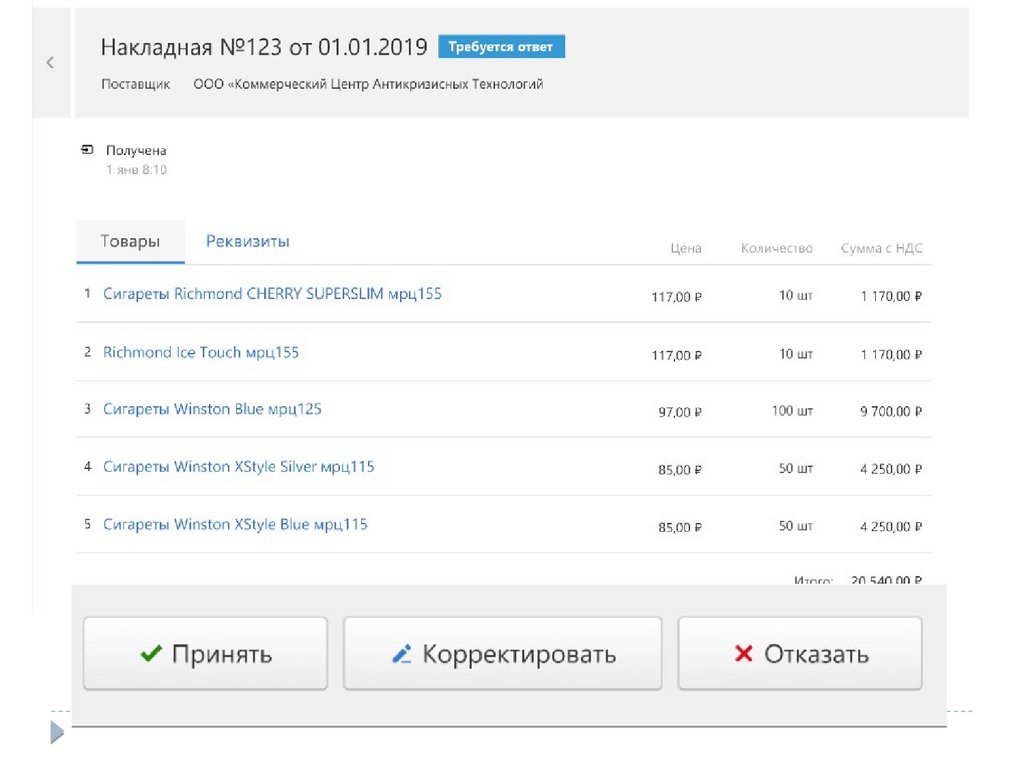
Task: Select the Товары tab
Action: [130, 242]
